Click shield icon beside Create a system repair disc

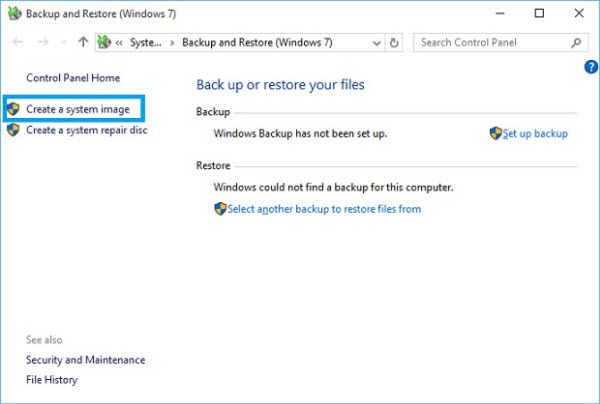coord(13,130)
